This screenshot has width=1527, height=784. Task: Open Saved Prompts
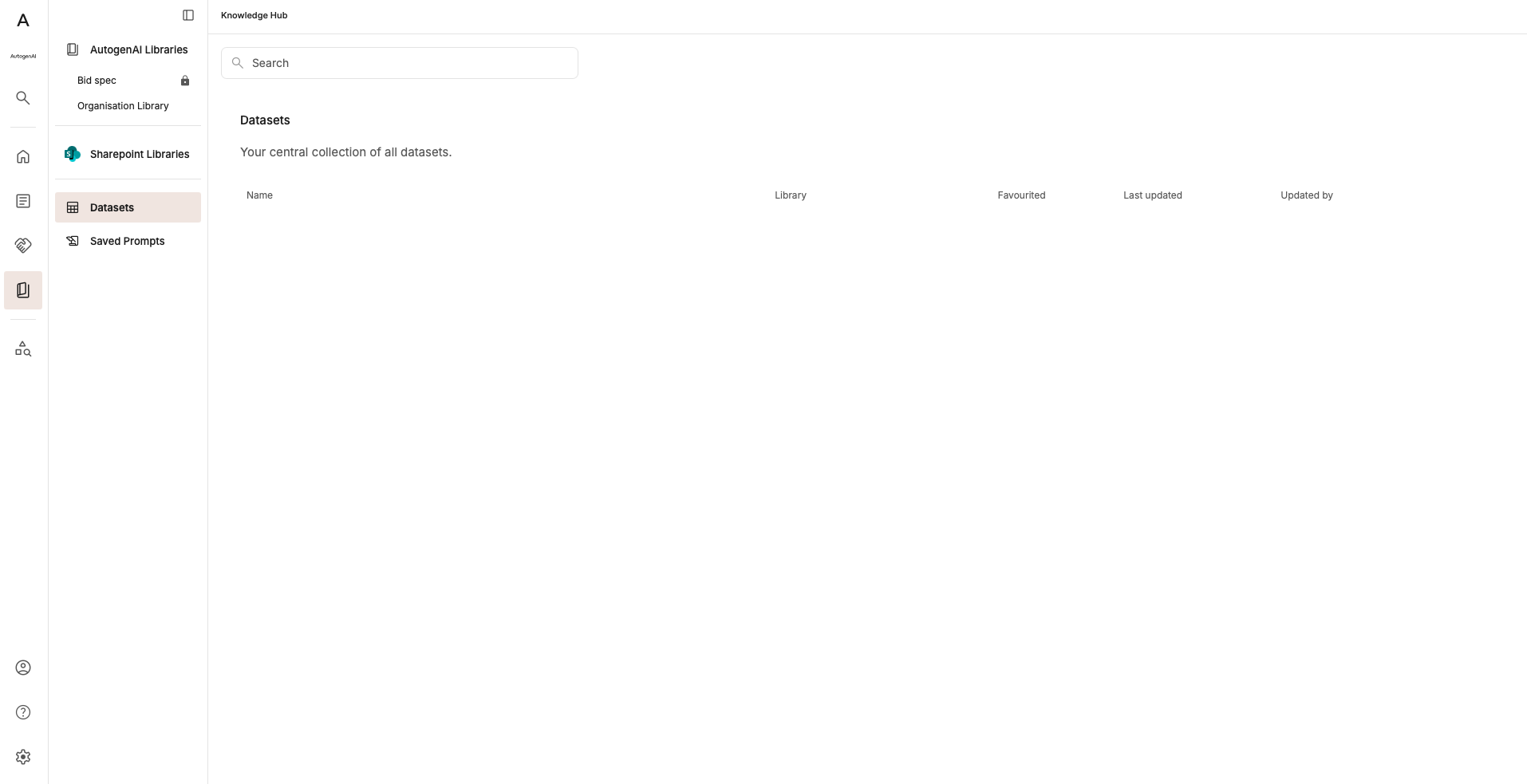128,241
